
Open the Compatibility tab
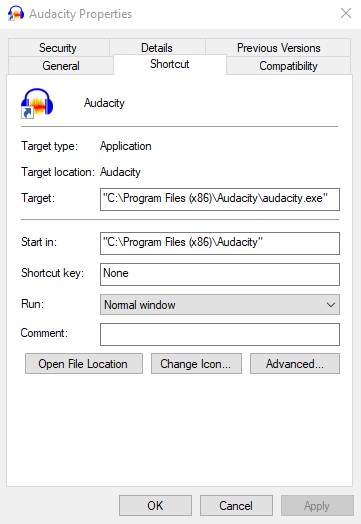click(x=288, y=66)
